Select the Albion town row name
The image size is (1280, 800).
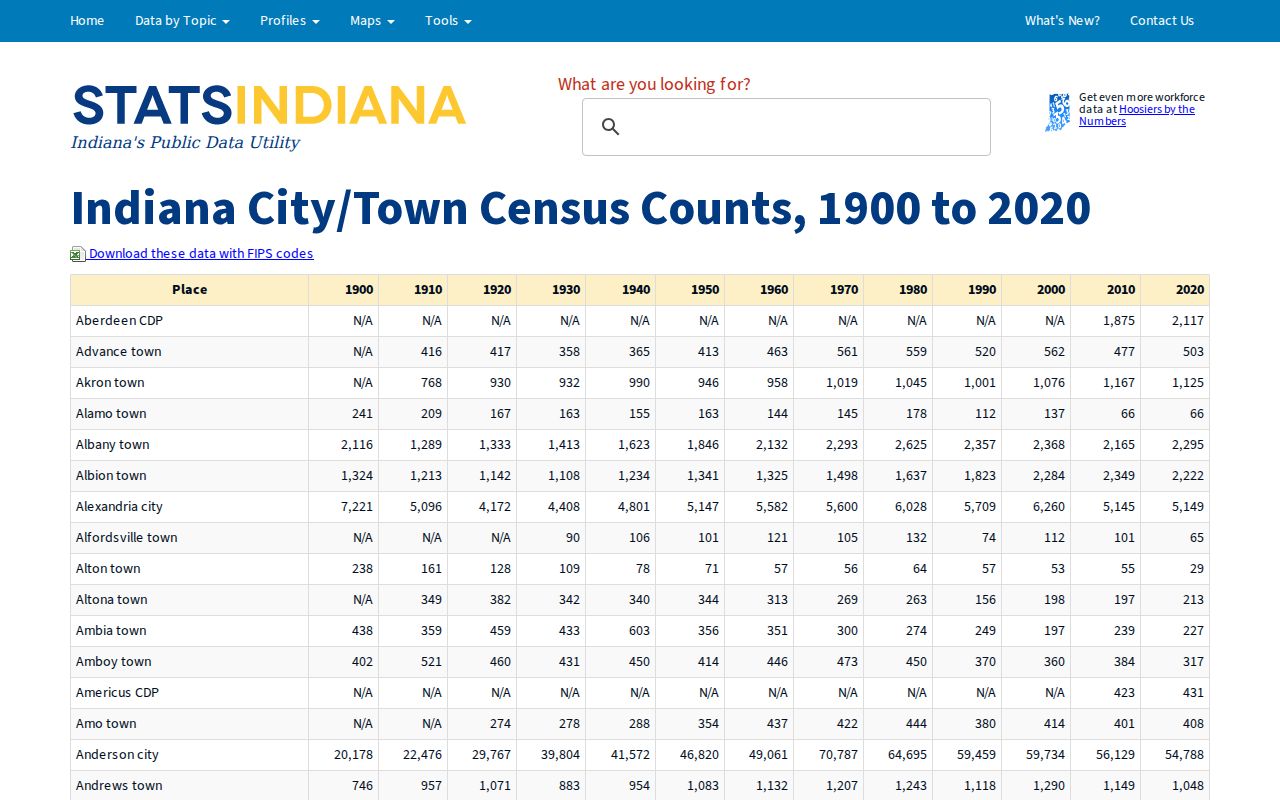(x=111, y=475)
